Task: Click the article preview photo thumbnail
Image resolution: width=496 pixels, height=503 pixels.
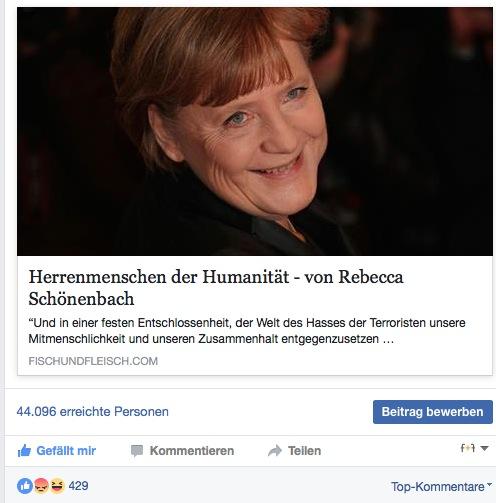Action: pyautogui.click(x=255, y=132)
